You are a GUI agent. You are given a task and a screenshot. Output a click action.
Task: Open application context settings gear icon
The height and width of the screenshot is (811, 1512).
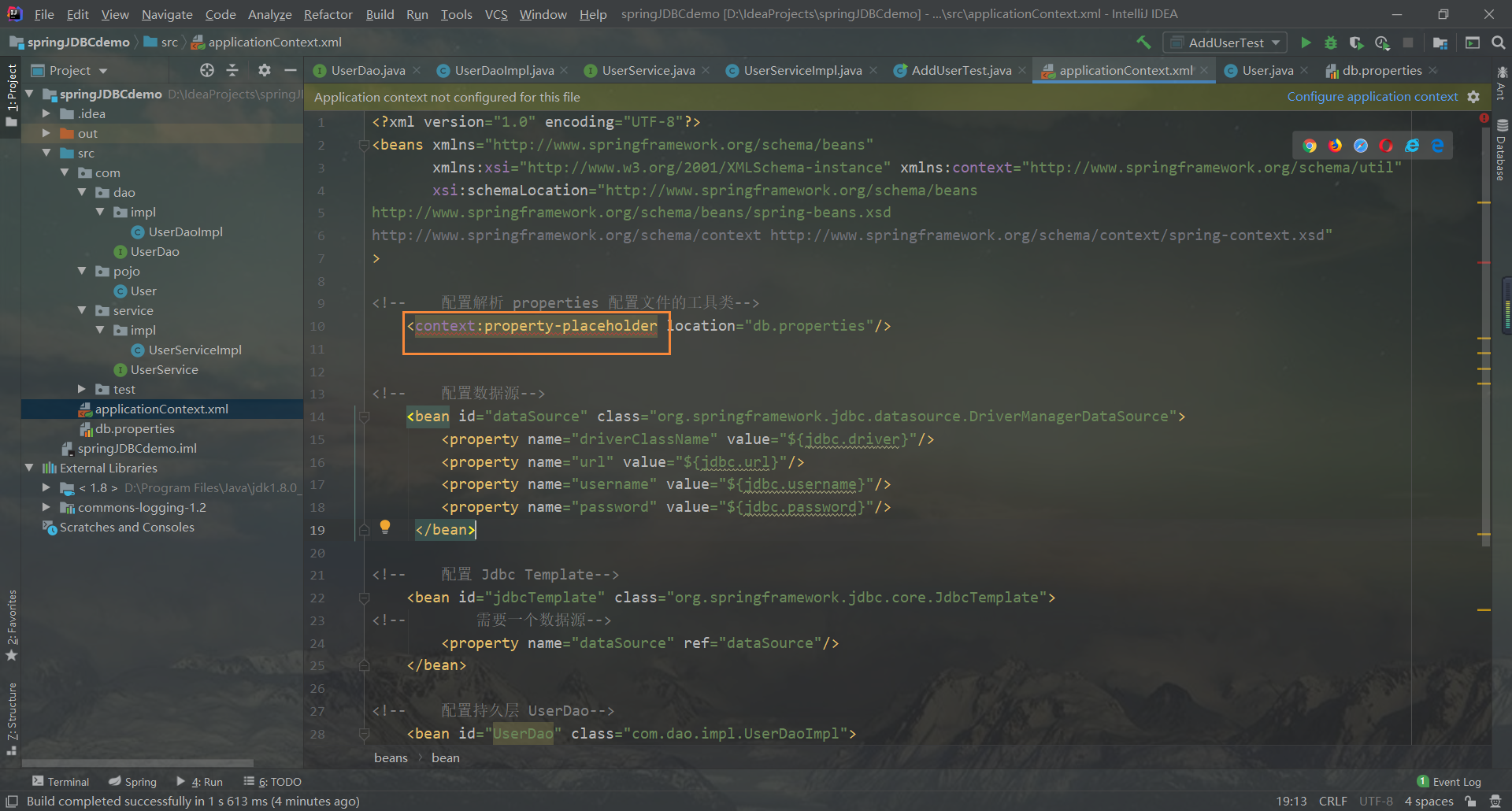click(x=1473, y=97)
